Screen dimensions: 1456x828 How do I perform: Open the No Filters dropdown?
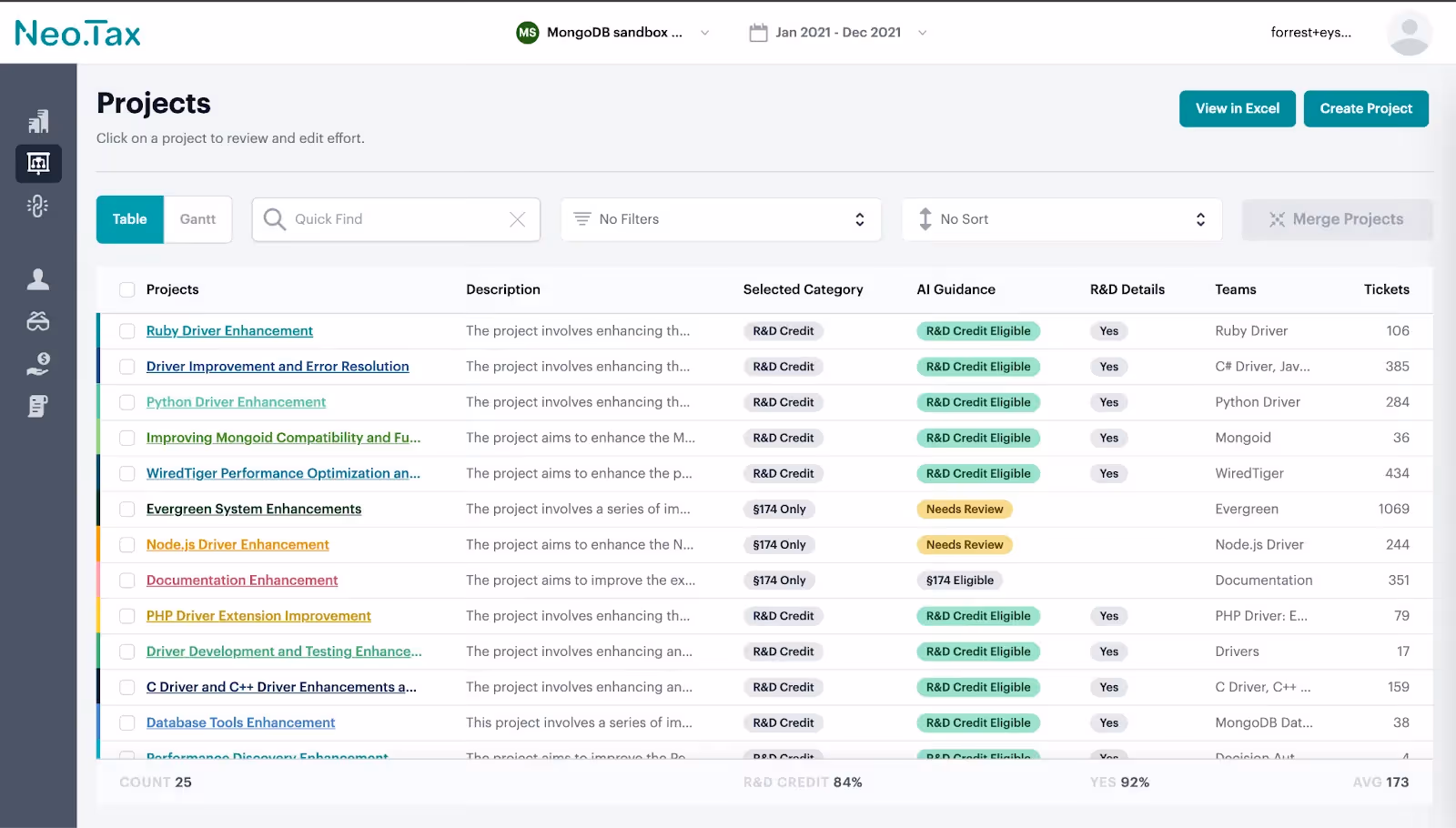(x=721, y=219)
